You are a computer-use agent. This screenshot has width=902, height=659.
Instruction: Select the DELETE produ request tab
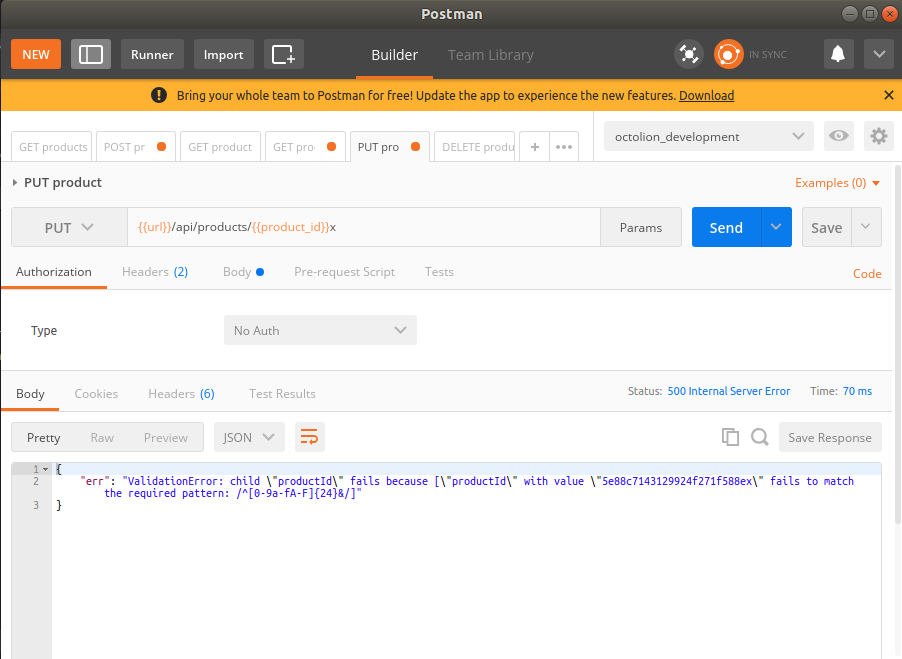pyautogui.click(x=476, y=147)
